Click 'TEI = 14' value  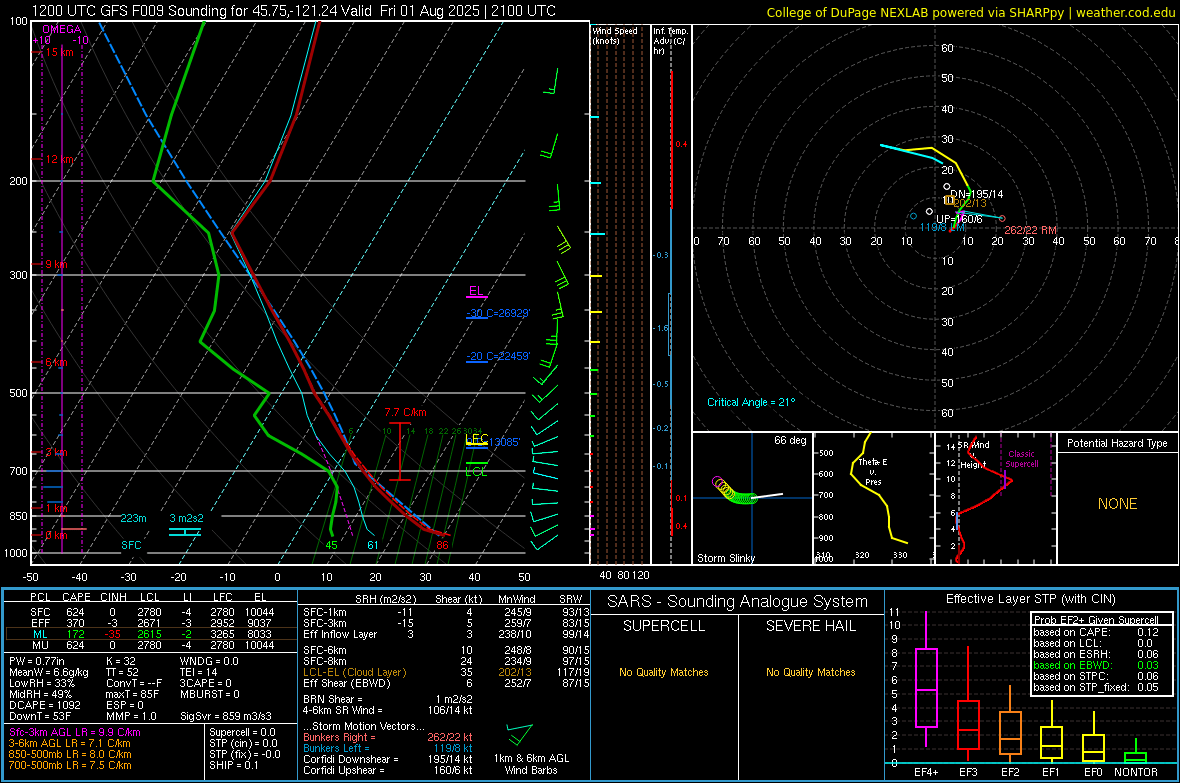coord(199,672)
